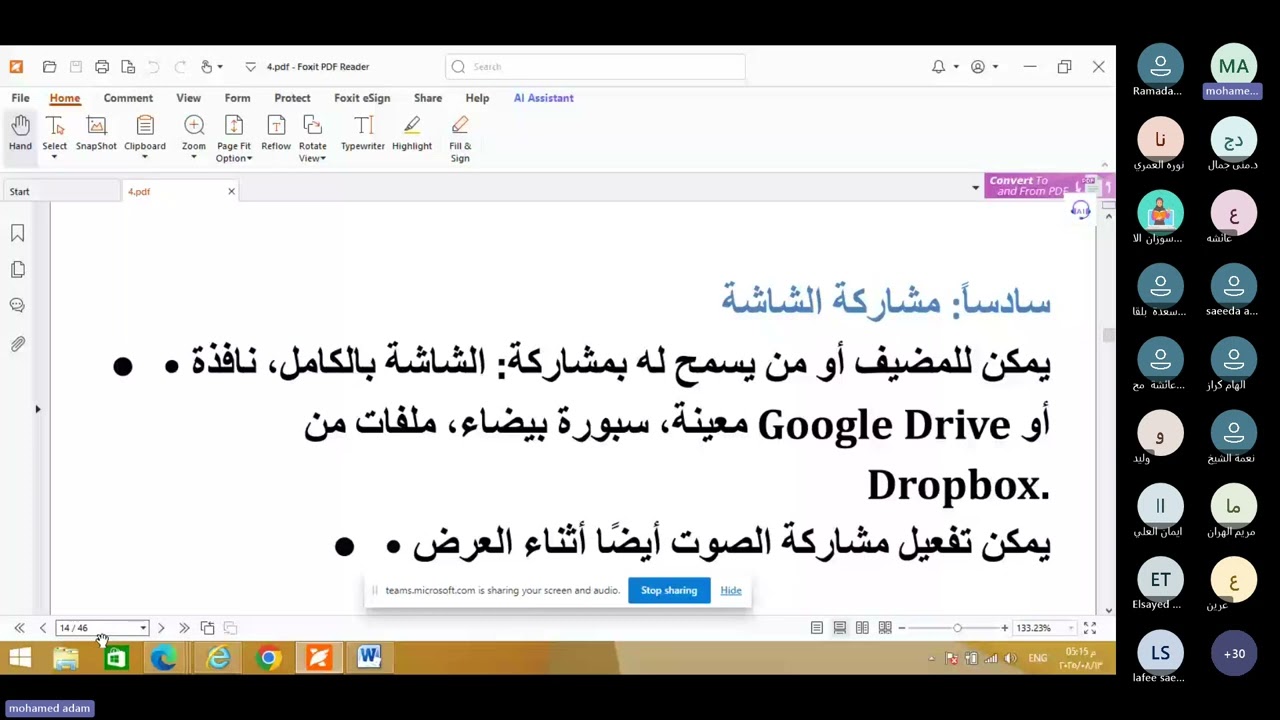Expand the Clipboard dropdown arrow

[x=145, y=158]
